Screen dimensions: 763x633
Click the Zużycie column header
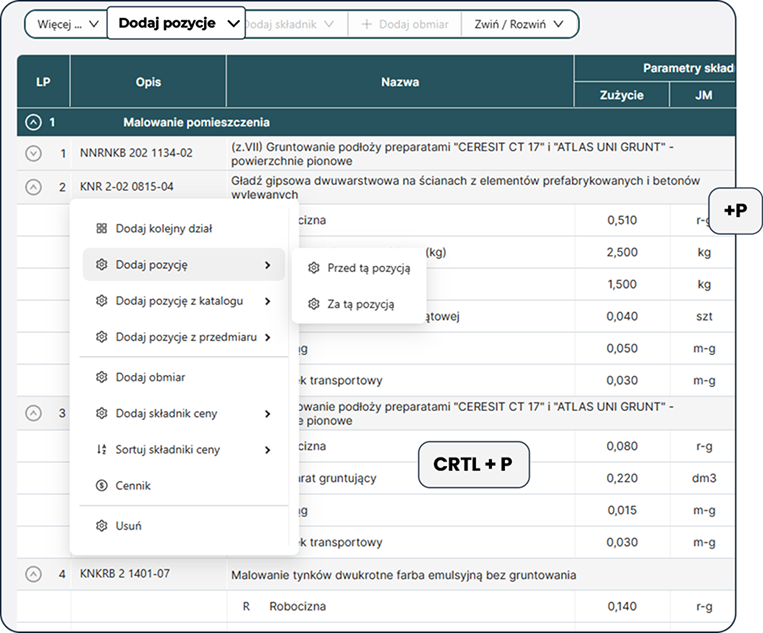(x=623, y=95)
